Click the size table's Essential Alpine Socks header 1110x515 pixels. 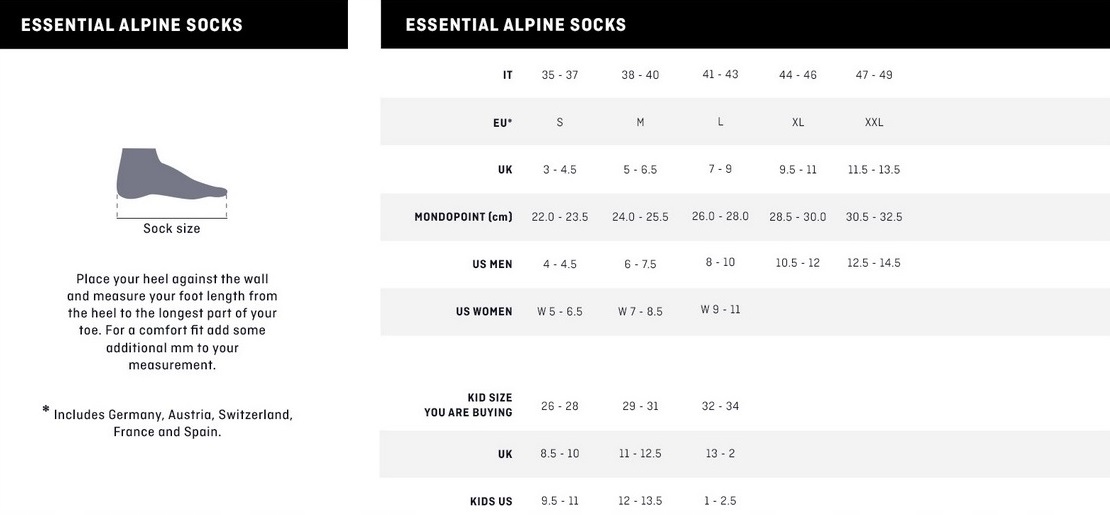pyautogui.click(x=515, y=25)
